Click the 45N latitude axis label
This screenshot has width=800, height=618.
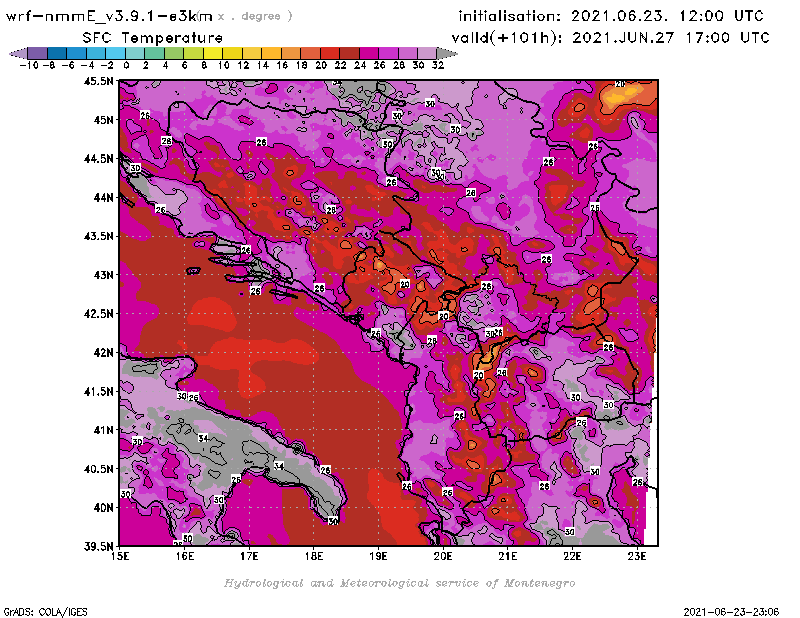[103, 120]
